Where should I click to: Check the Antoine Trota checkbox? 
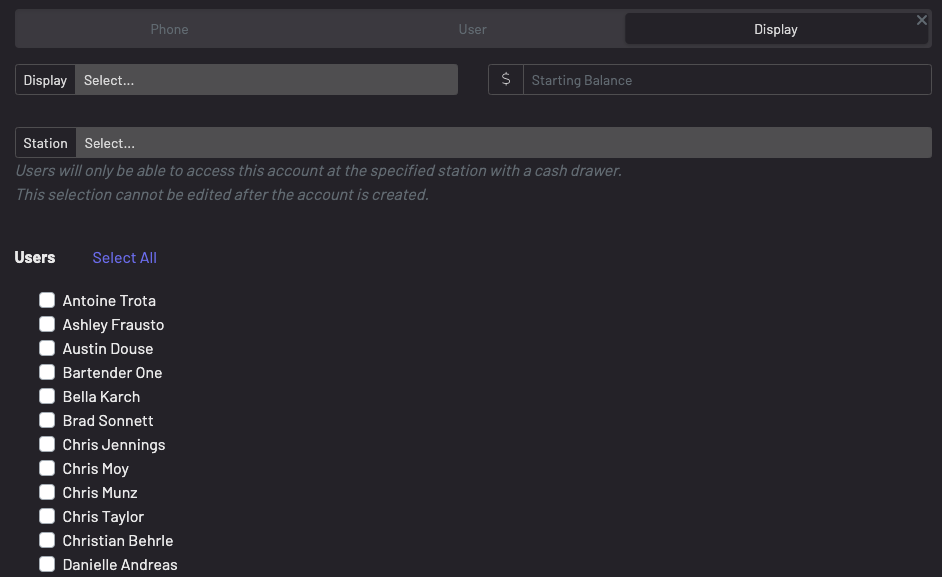pos(47,300)
